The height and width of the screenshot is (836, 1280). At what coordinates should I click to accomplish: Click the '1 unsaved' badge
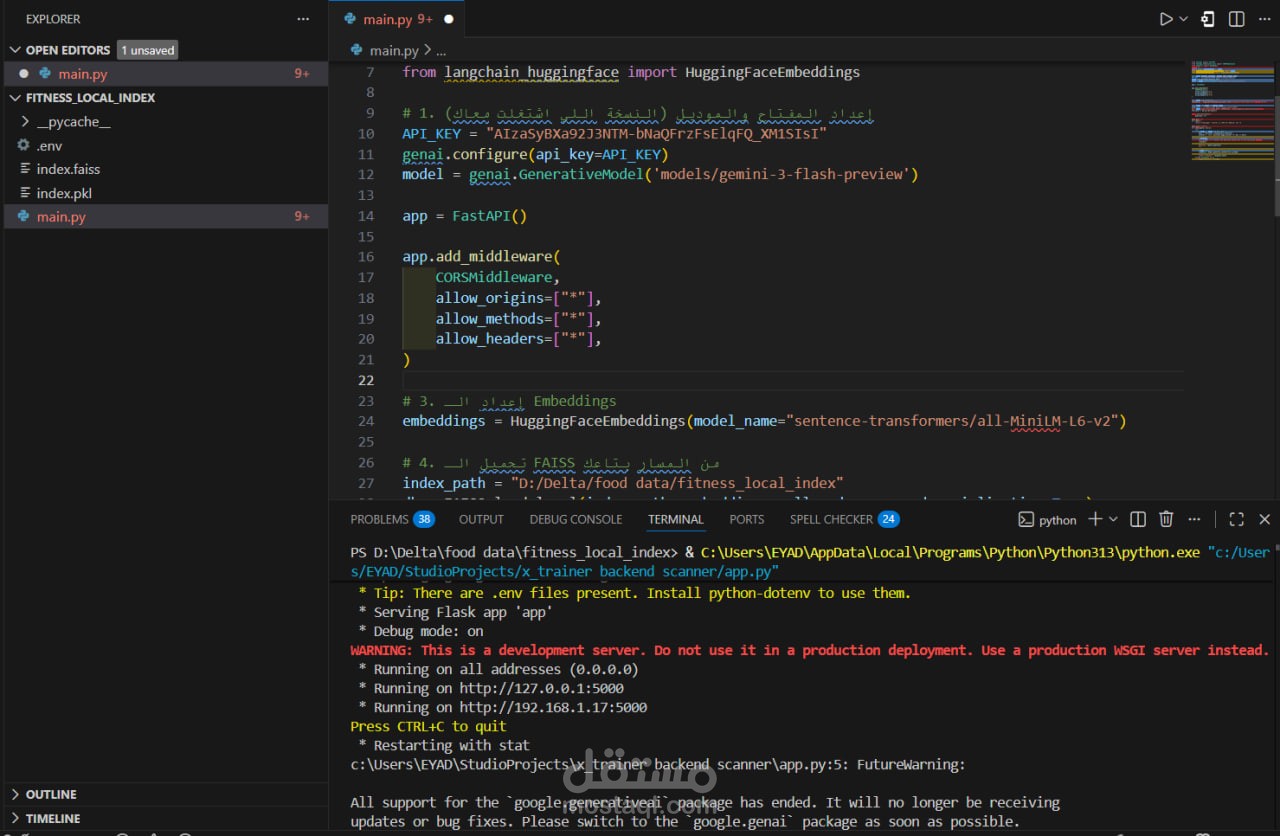[x=148, y=50]
